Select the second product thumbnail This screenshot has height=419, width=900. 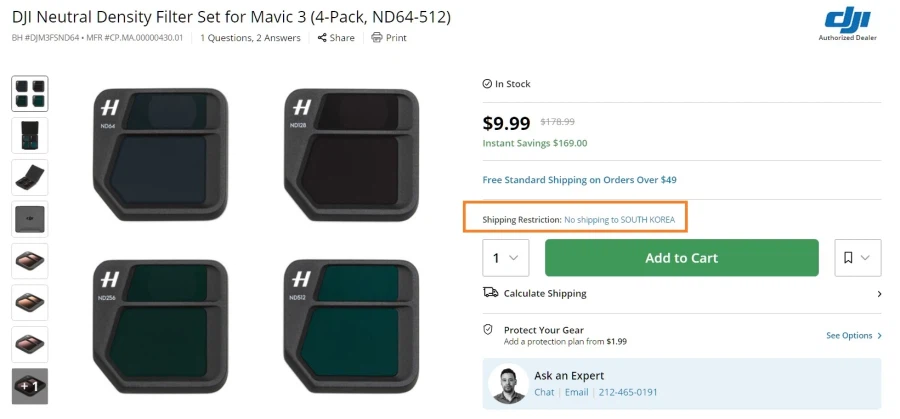(x=30, y=136)
